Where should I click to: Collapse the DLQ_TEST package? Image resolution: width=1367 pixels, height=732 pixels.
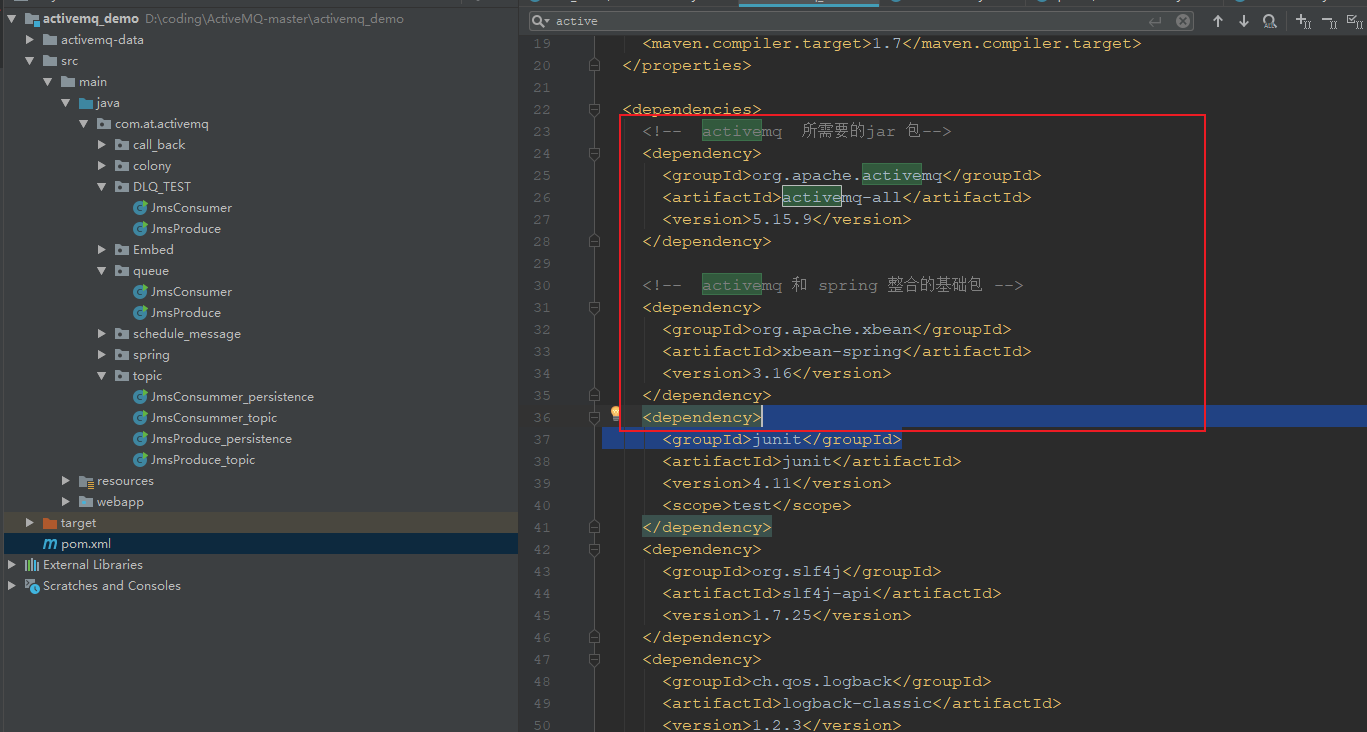click(102, 187)
